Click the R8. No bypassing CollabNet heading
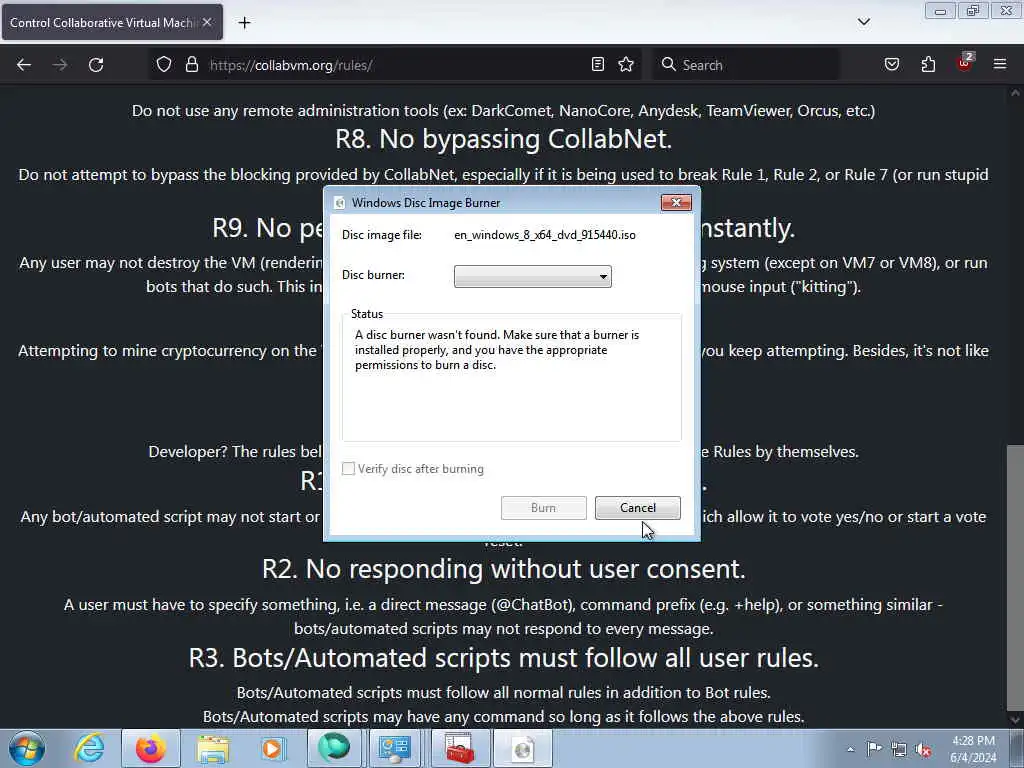Viewport: 1024px width, 768px height. pos(504,139)
